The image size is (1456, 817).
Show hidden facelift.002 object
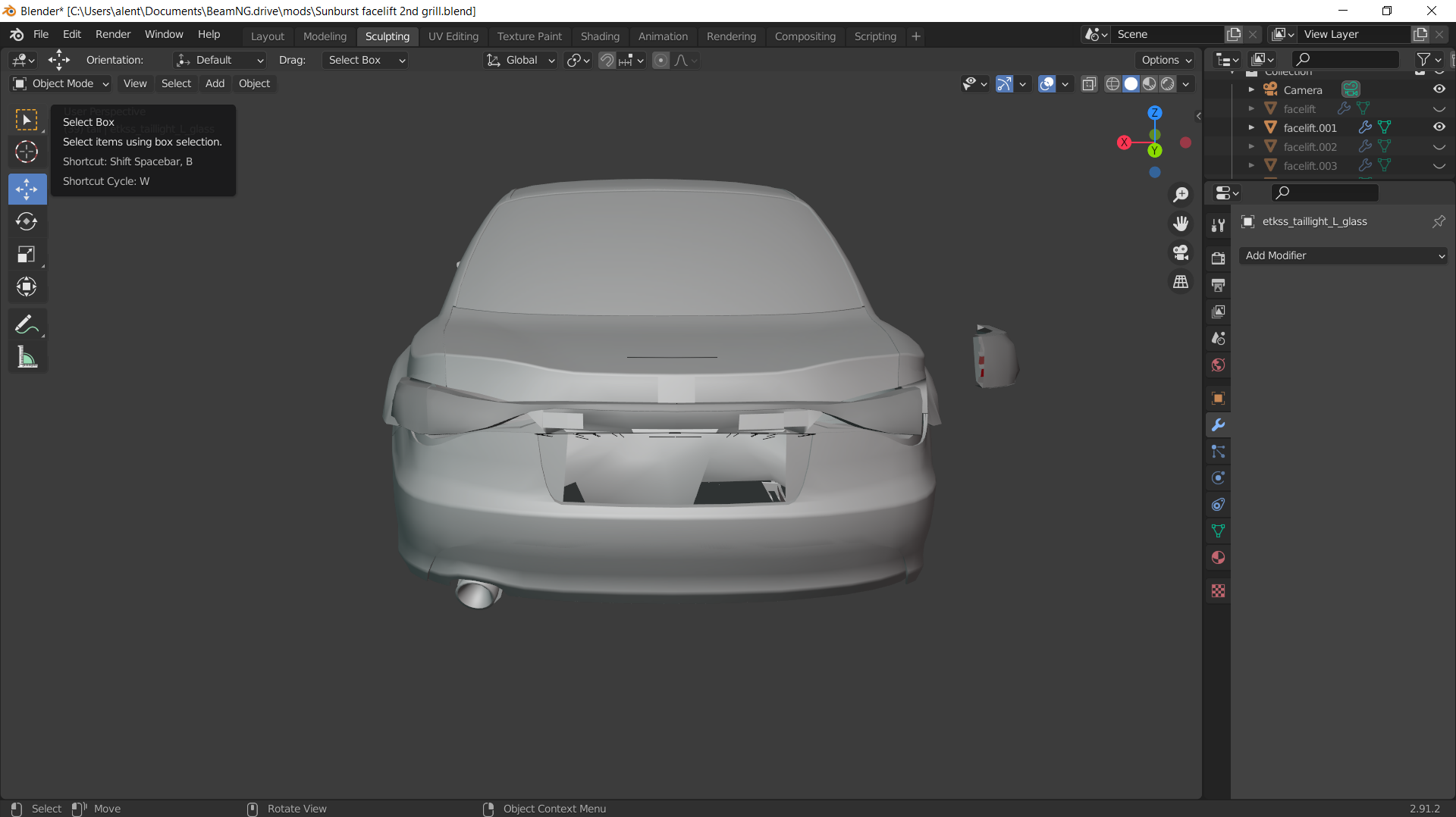[x=1439, y=146]
